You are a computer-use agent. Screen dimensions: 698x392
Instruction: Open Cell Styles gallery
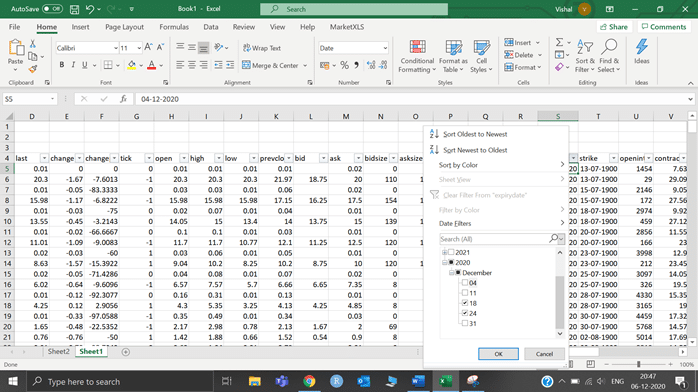point(481,57)
